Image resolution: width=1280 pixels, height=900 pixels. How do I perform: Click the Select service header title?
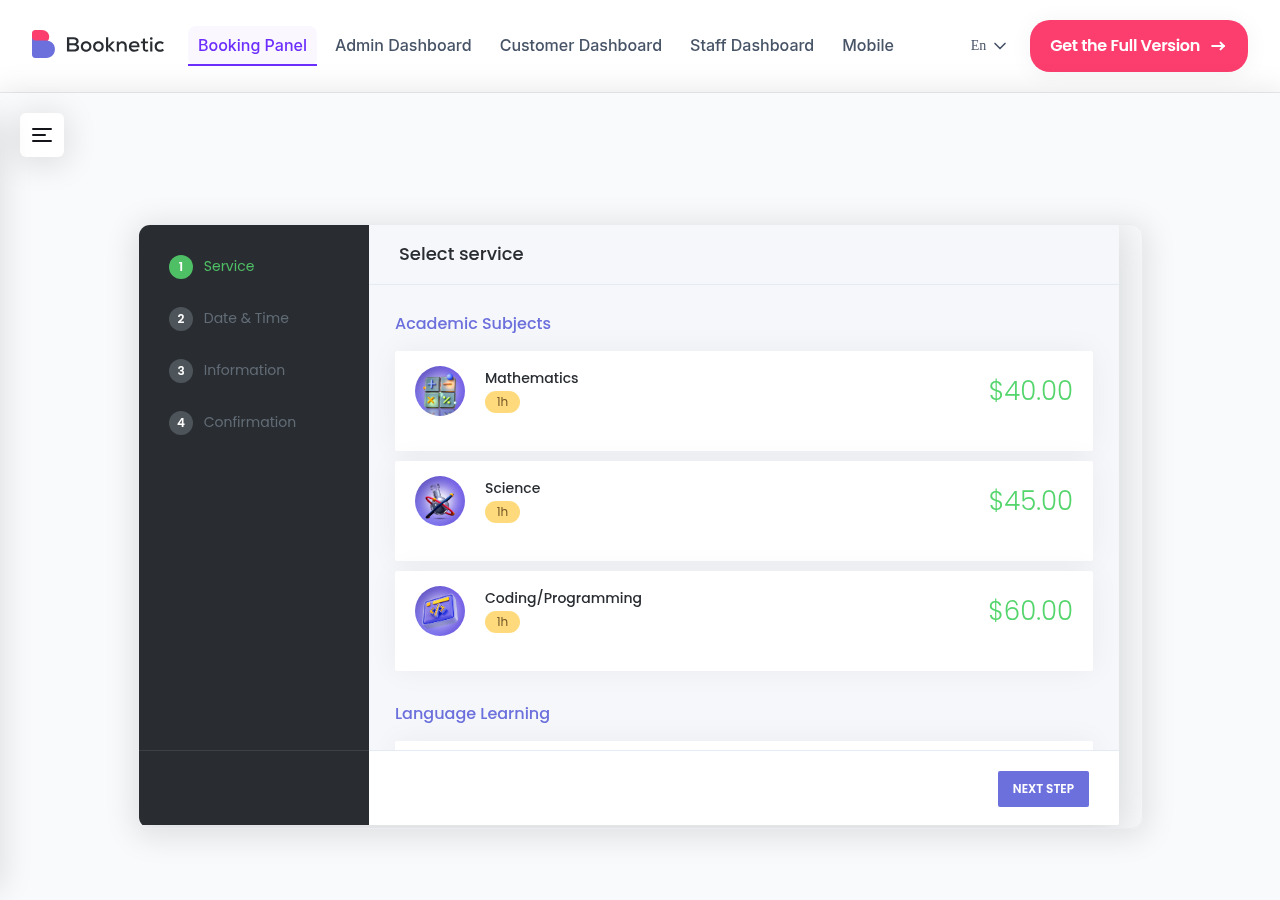click(461, 255)
